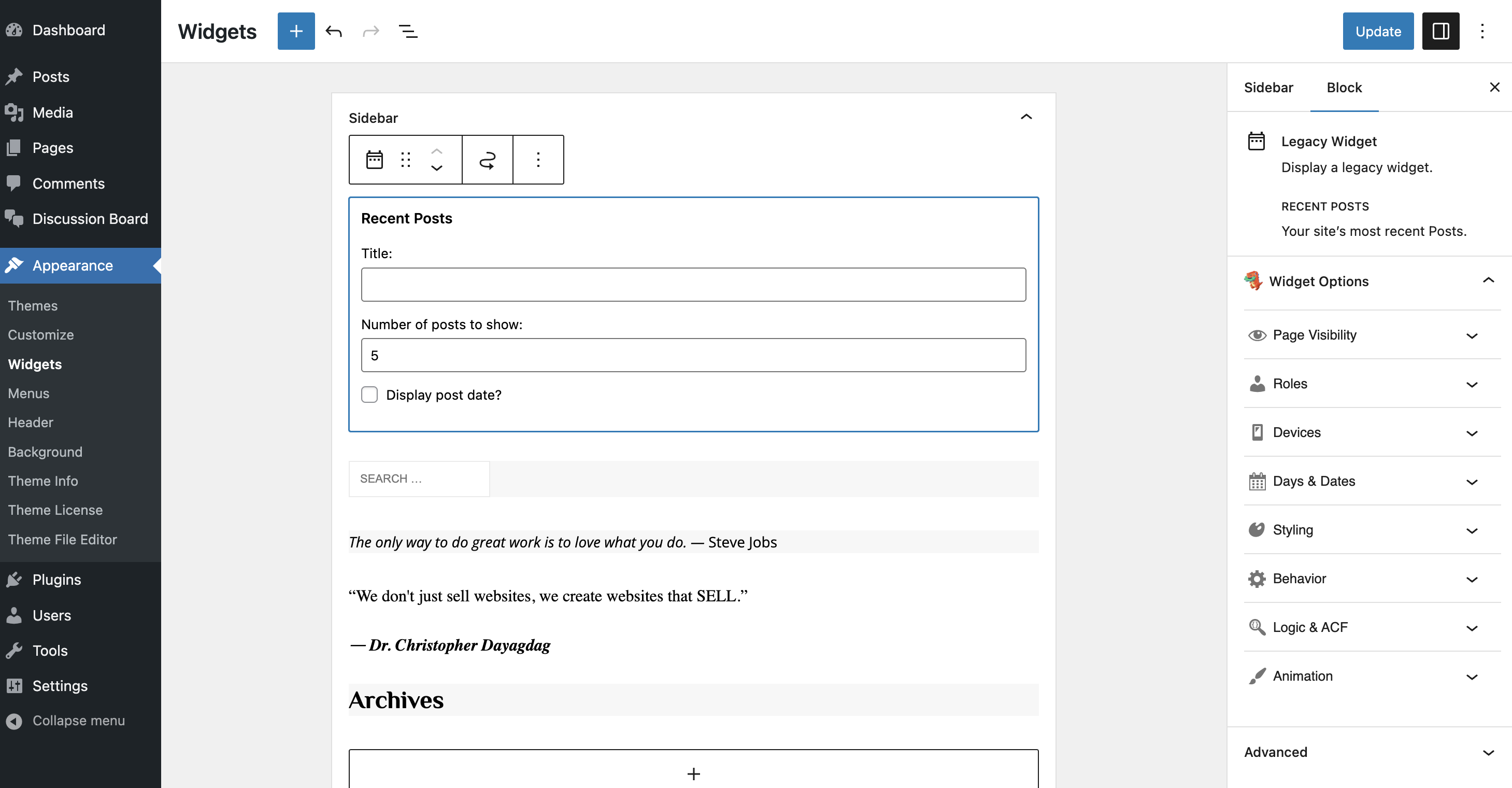Click the drag handle of the Recent Posts block
This screenshot has height=788, width=1512.
point(406,159)
